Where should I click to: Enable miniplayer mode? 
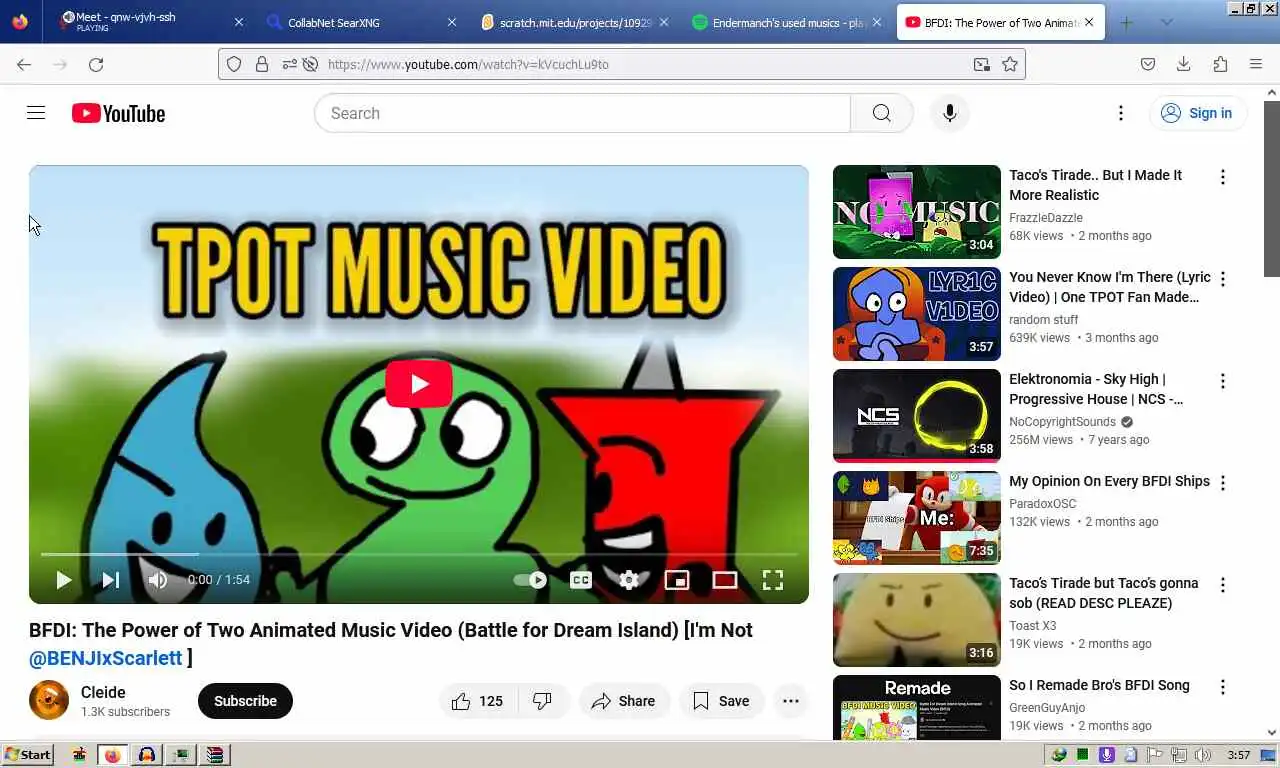(x=677, y=580)
